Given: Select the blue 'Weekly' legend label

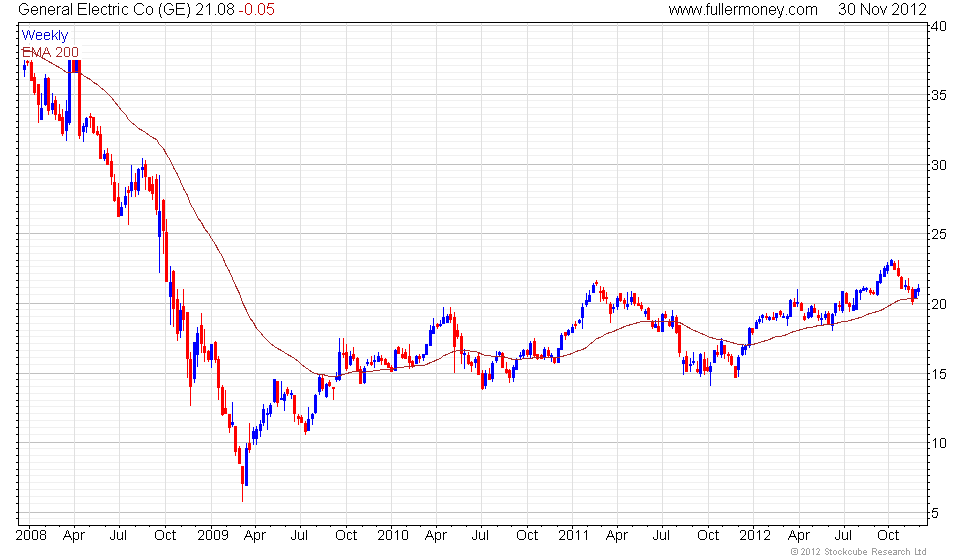Looking at the screenshot, I should tap(44, 36).
